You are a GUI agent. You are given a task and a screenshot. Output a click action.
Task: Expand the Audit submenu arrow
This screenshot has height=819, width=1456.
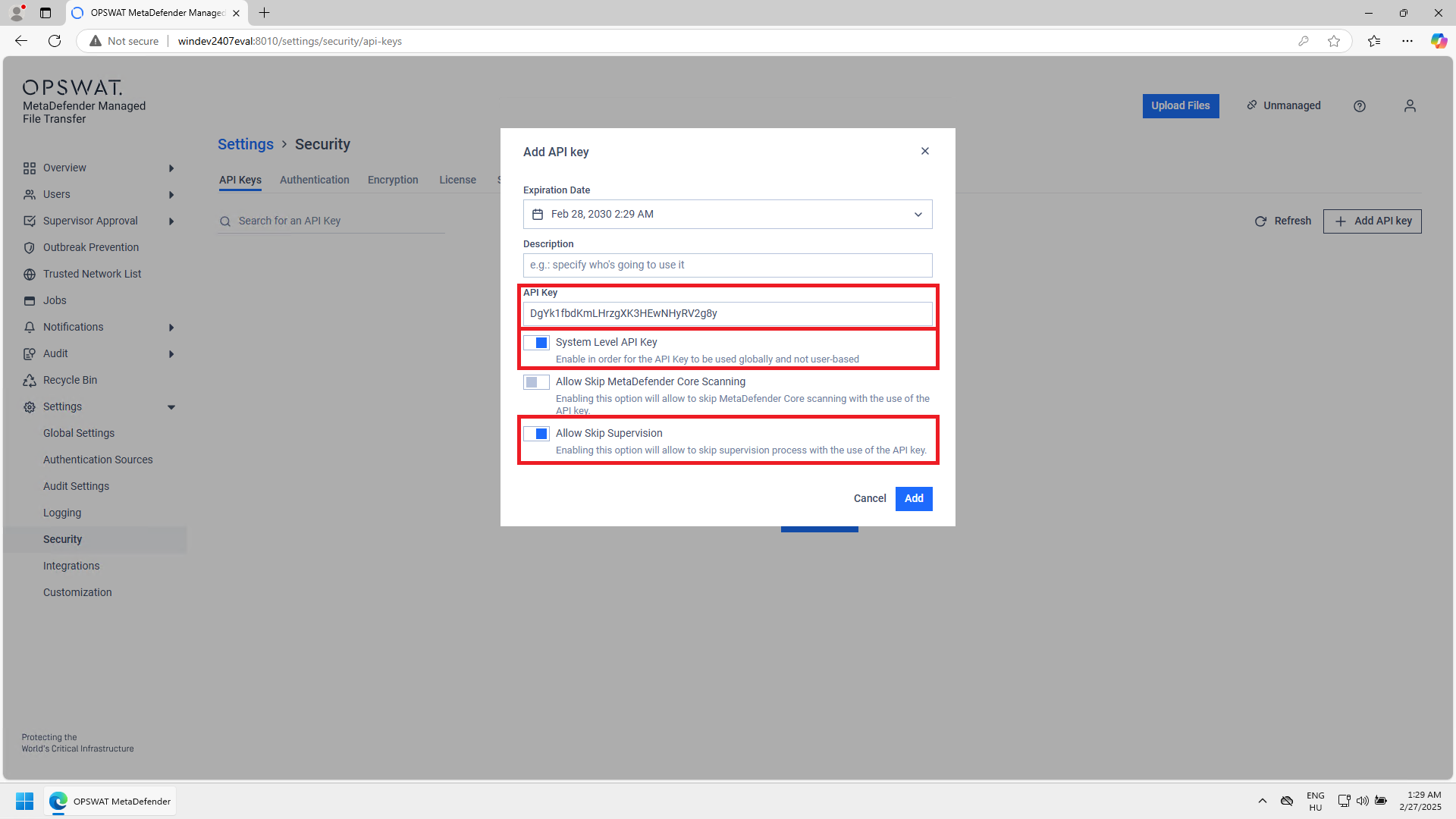(x=171, y=354)
